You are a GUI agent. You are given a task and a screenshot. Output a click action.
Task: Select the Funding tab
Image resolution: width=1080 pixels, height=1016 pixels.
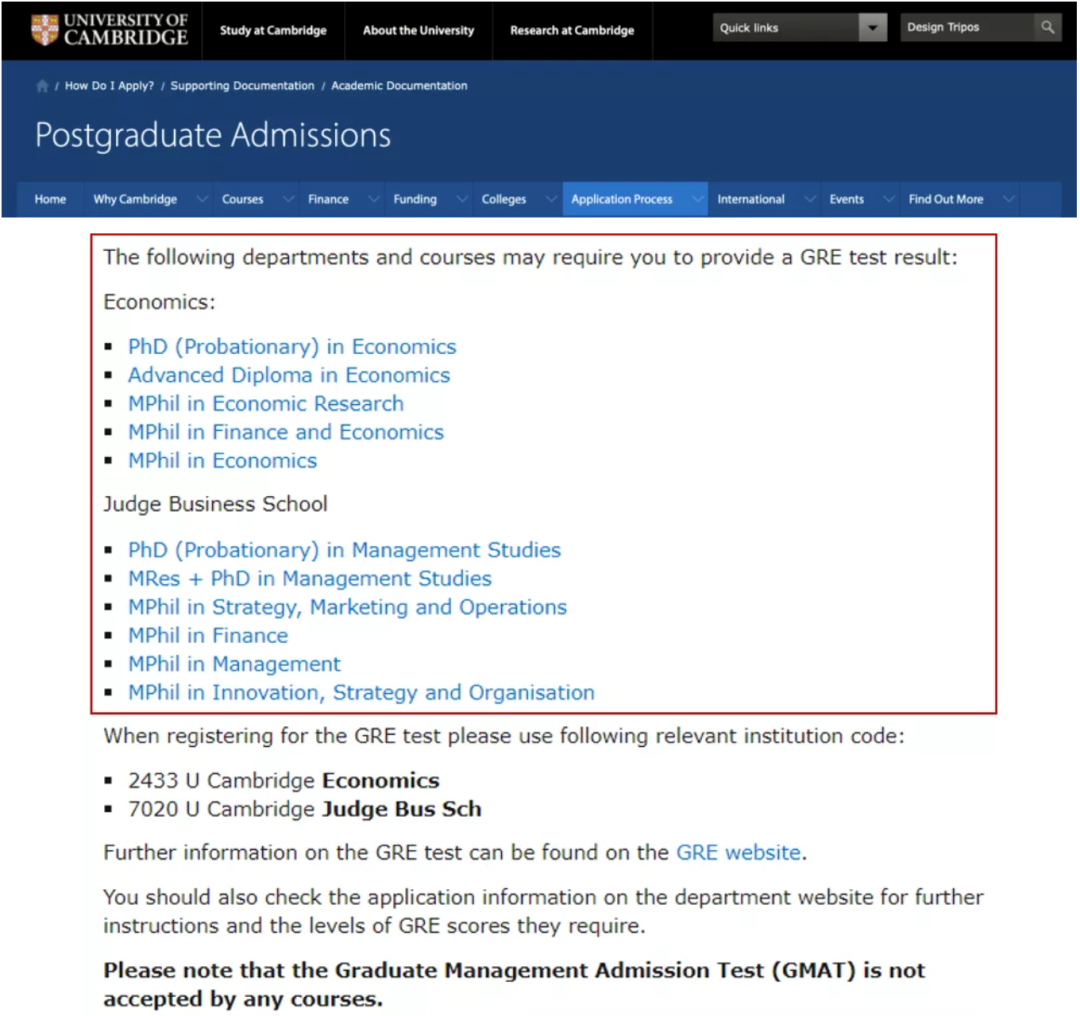[415, 199]
